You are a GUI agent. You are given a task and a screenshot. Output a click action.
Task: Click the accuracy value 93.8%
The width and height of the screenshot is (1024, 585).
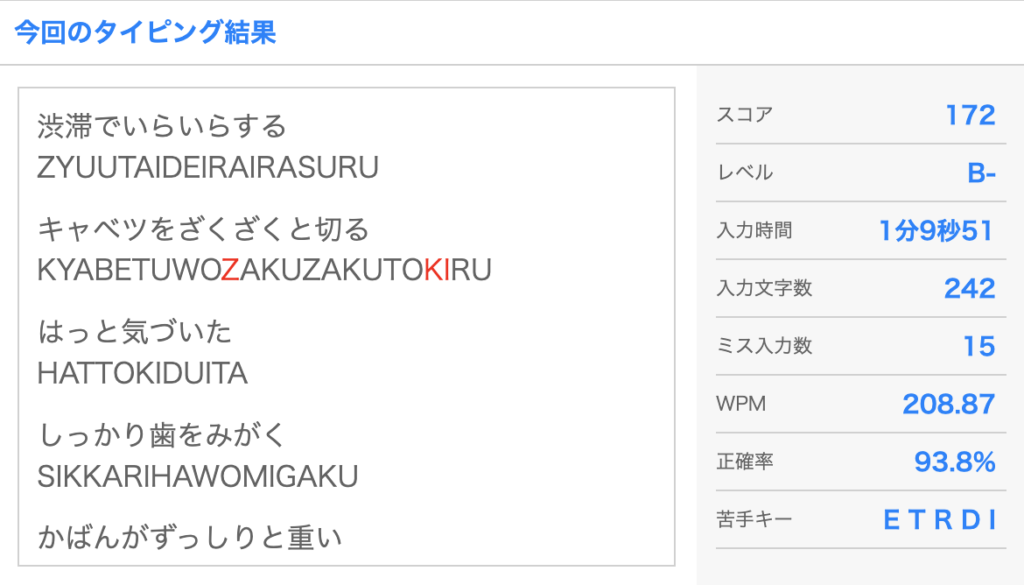(x=955, y=462)
